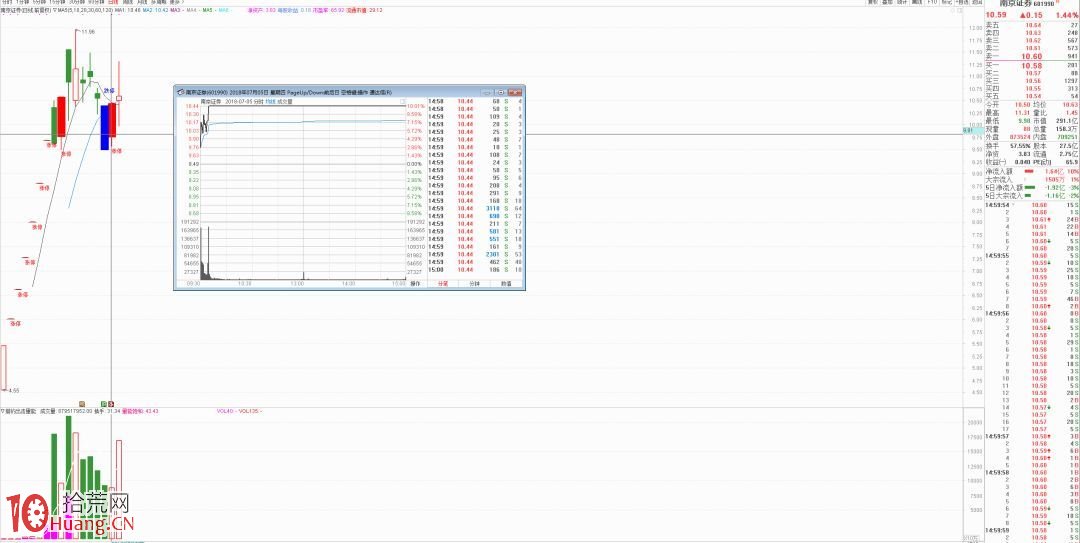The width and height of the screenshot is (1080, 543).
Task: Click the blue candlestick on the daily chart
Action: coord(105,126)
